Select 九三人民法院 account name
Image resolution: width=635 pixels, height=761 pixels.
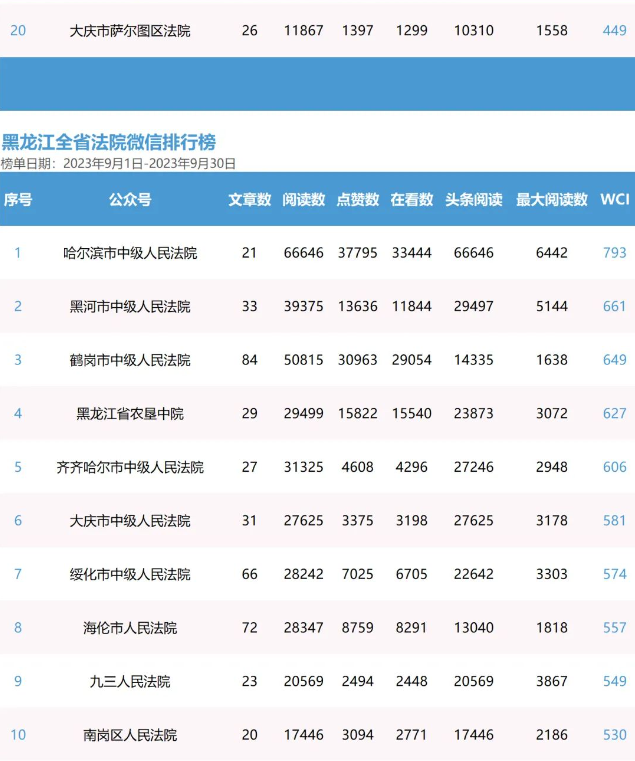click(130, 681)
